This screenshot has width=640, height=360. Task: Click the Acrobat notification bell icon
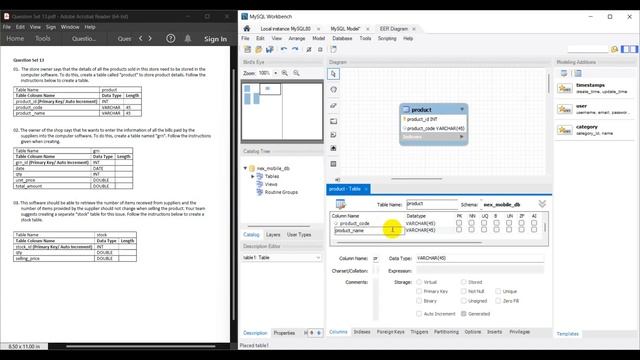(188, 38)
